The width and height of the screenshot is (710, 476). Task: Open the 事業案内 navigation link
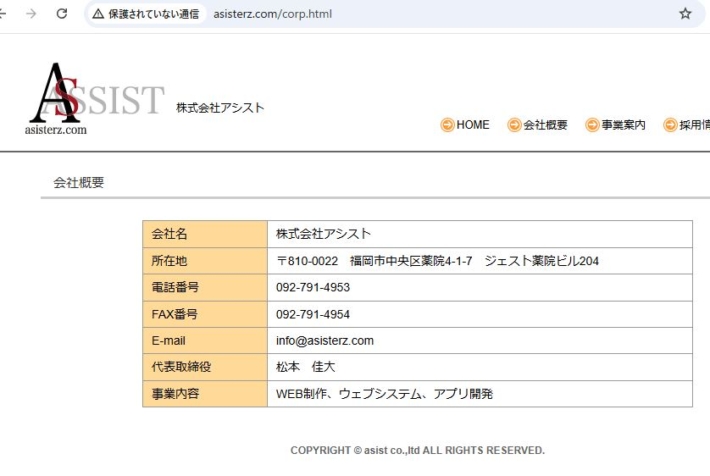coord(624,125)
